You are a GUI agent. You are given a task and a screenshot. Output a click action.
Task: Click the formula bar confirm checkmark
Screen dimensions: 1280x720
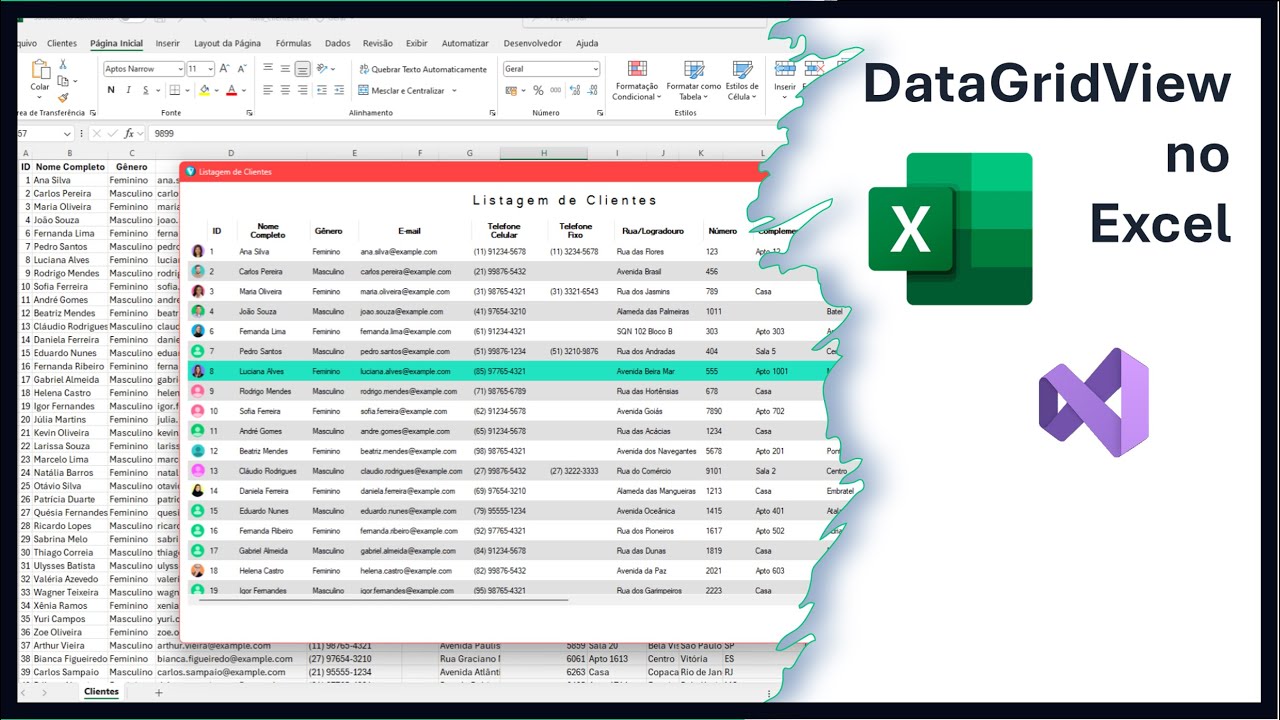pyautogui.click(x=113, y=133)
